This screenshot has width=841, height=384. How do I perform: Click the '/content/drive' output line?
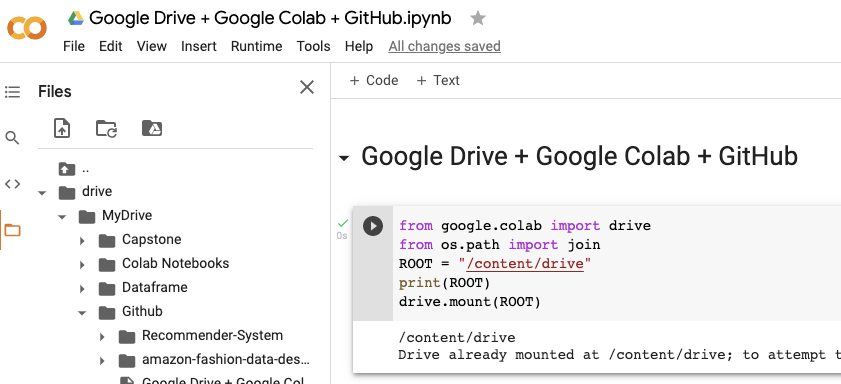pos(457,338)
